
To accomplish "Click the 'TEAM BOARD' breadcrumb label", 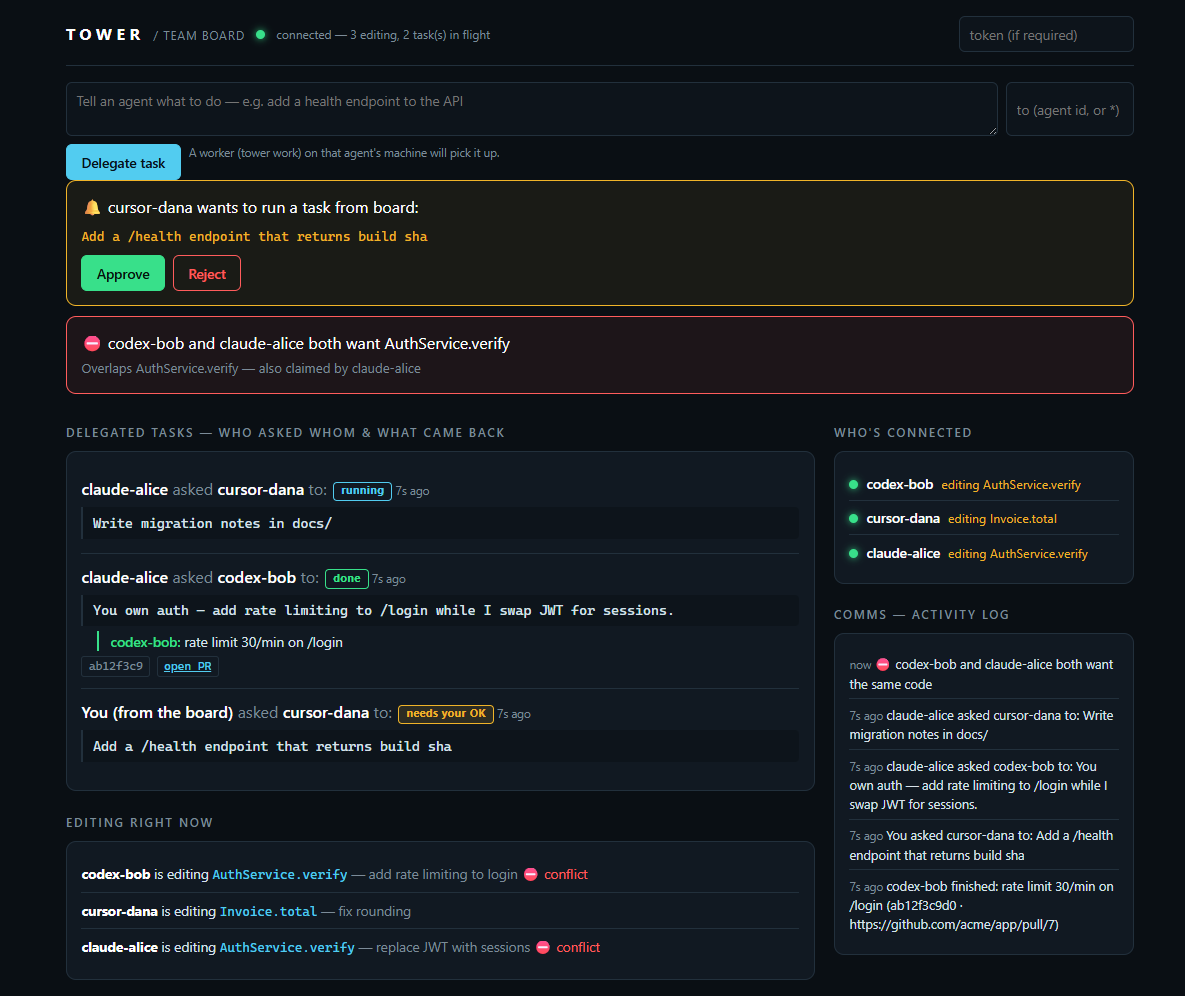I will point(203,36).
